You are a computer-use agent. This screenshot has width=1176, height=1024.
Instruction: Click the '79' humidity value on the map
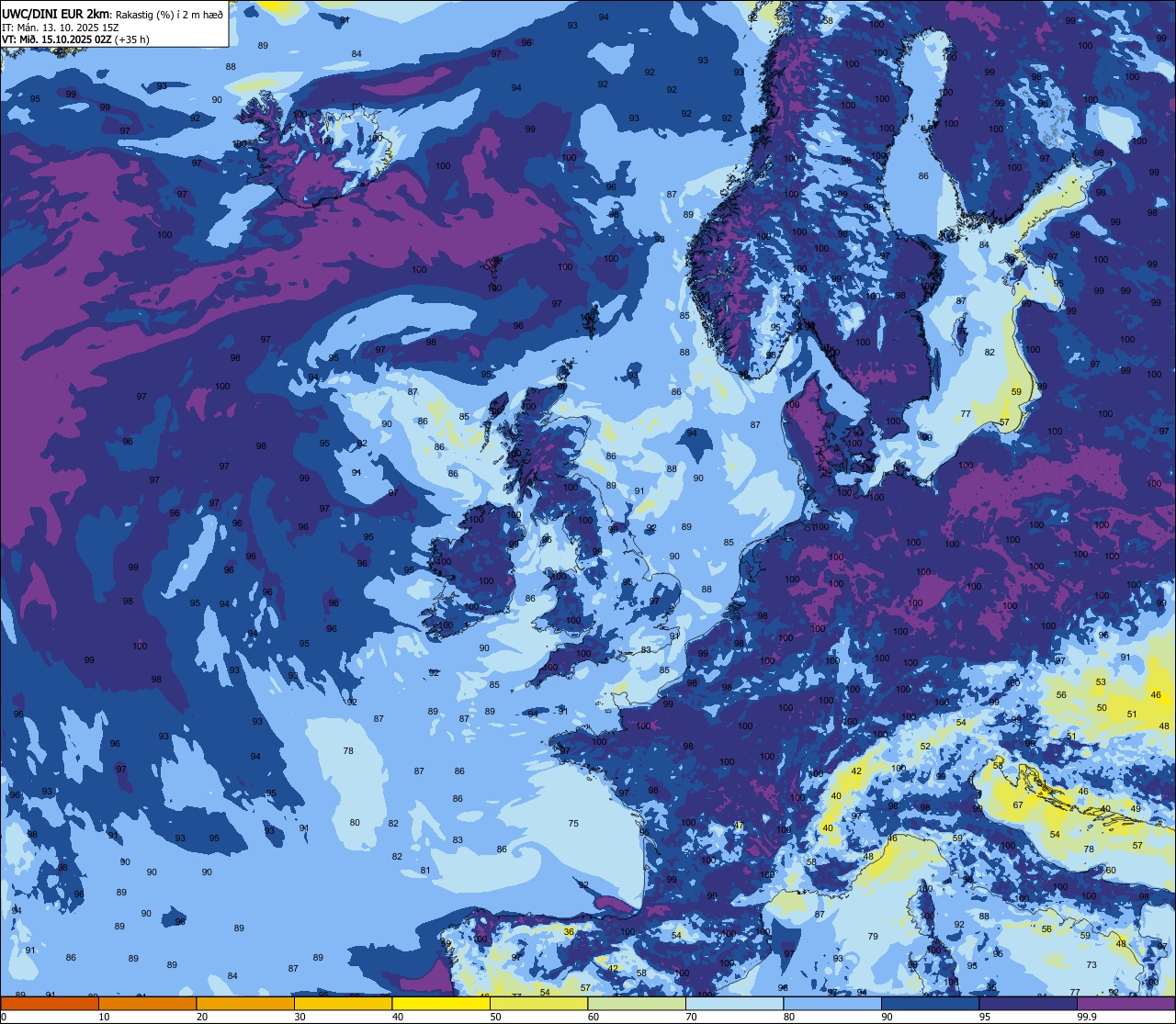[873, 937]
